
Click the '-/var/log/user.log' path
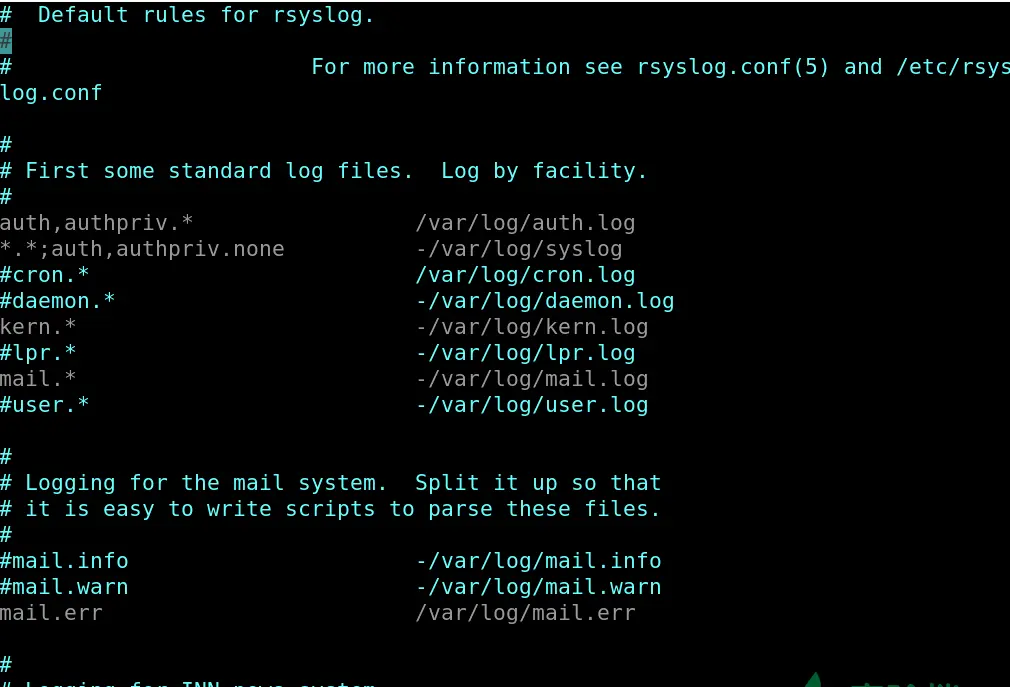pos(531,404)
